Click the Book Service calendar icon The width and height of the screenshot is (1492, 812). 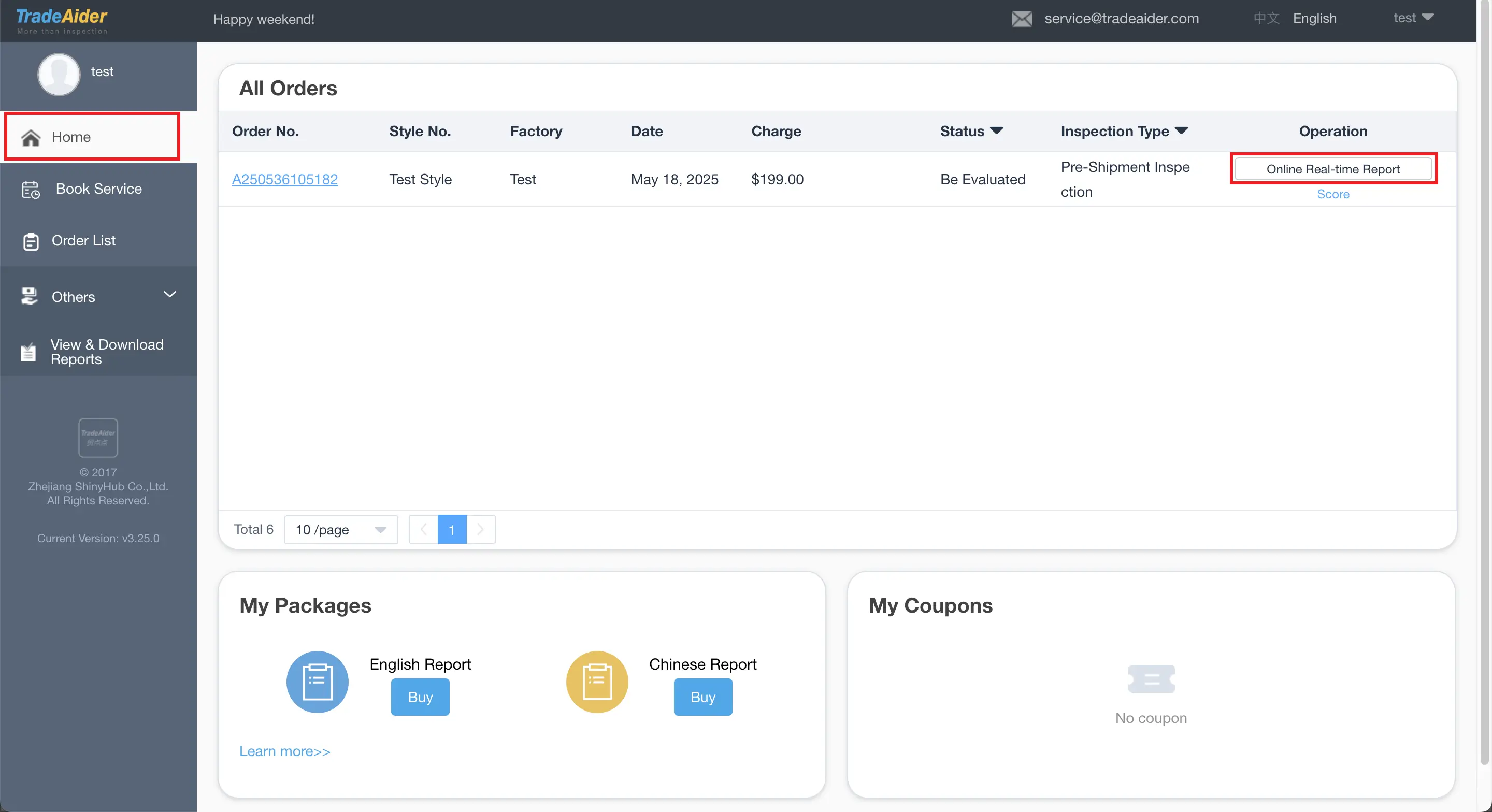click(31, 190)
